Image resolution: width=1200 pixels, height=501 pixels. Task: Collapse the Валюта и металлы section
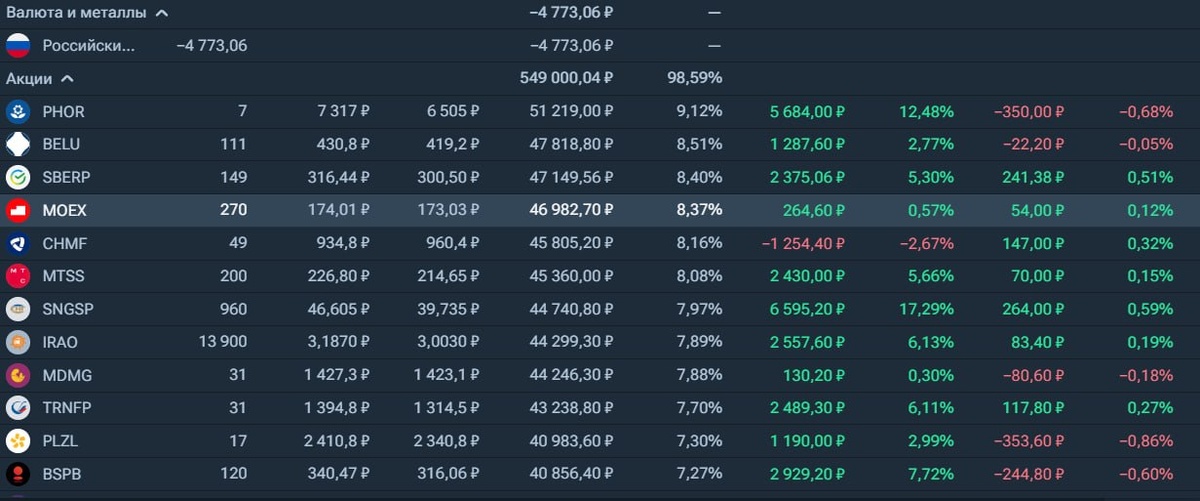click(162, 13)
